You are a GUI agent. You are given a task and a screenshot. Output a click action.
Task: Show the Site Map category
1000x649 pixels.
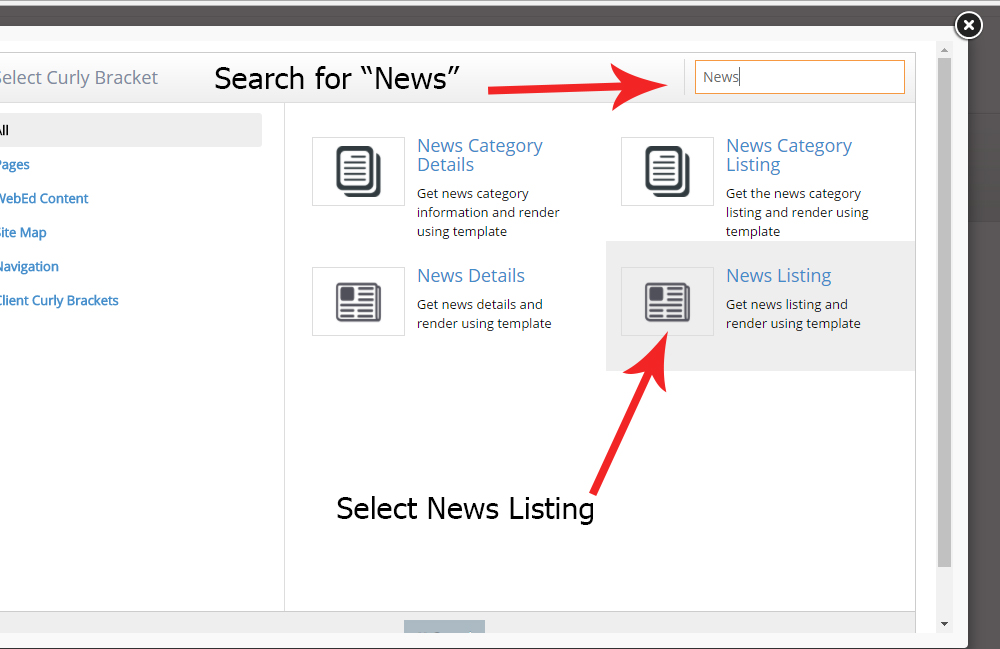23,233
